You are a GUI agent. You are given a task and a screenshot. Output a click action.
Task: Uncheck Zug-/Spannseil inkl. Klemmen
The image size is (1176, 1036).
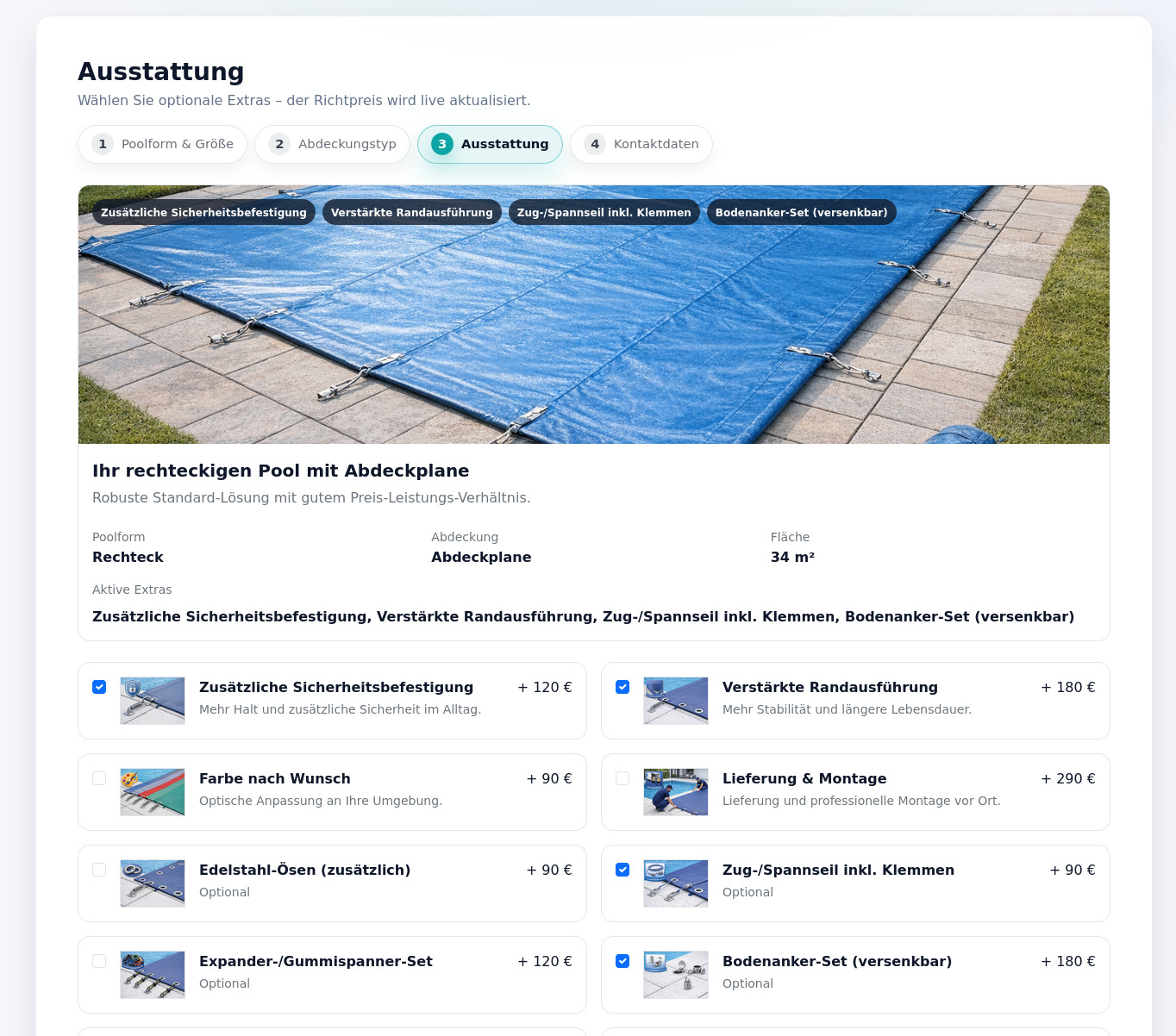[x=622, y=870]
